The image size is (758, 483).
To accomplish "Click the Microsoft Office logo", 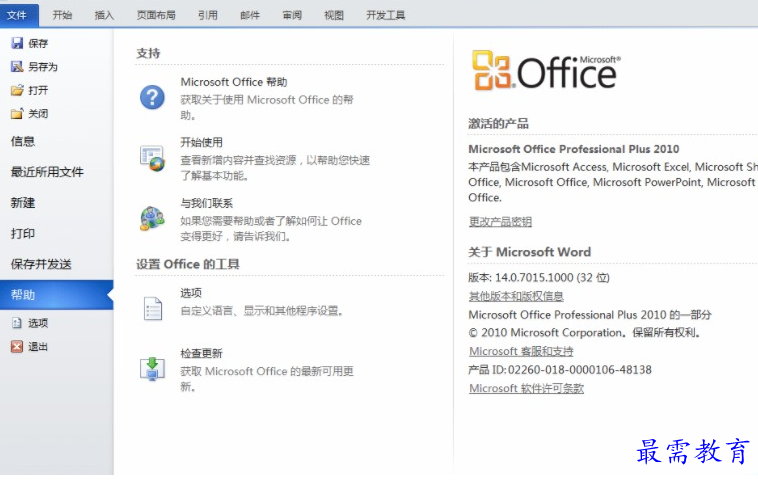I will (546, 71).
